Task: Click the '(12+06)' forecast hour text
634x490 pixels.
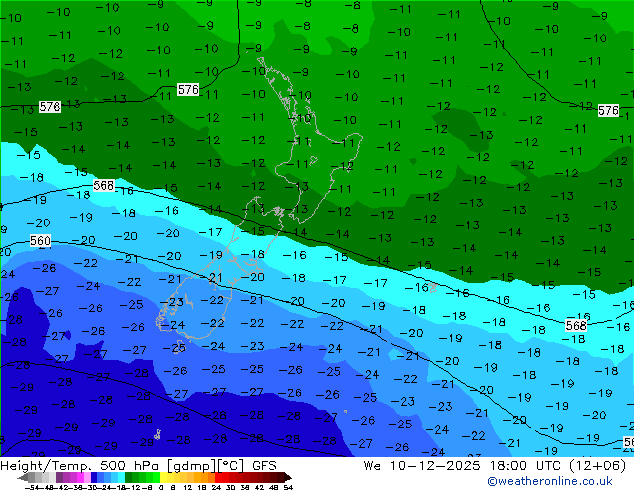Action: click(598, 466)
